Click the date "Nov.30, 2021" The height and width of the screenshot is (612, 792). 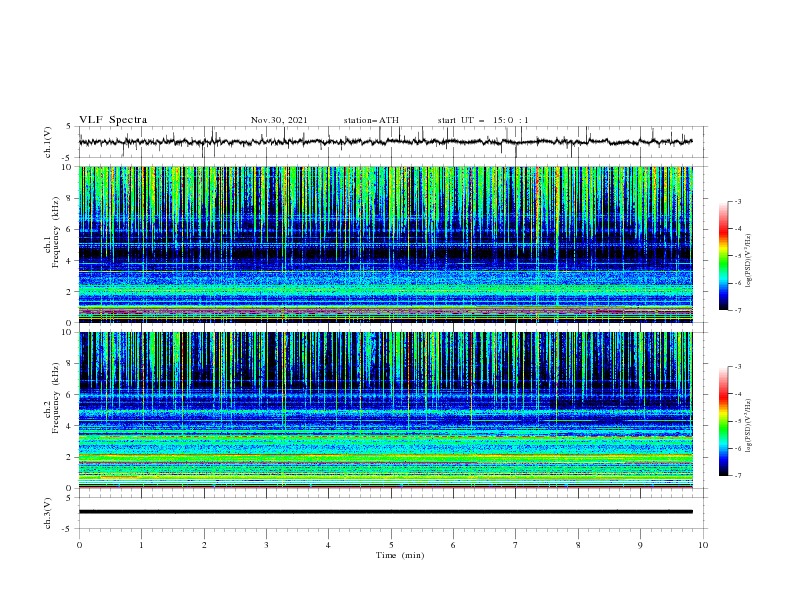pos(279,120)
